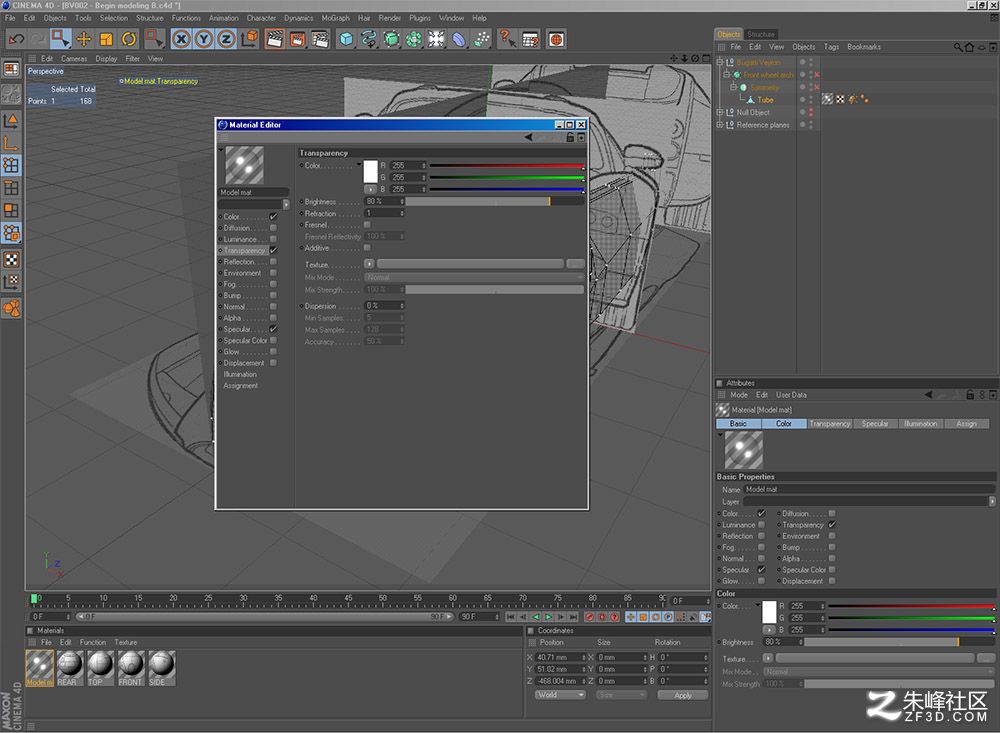Open the deformer objects icon
The image size is (1000, 733).
pyautogui.click(x=459, y=40)
